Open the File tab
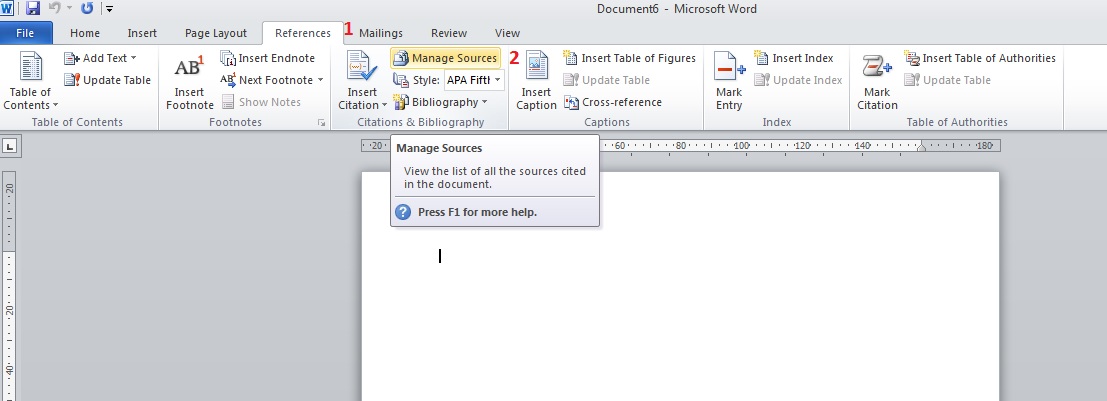Image resolution: width=1107 pixels, height=401 pixels. [x=25, y=33]
